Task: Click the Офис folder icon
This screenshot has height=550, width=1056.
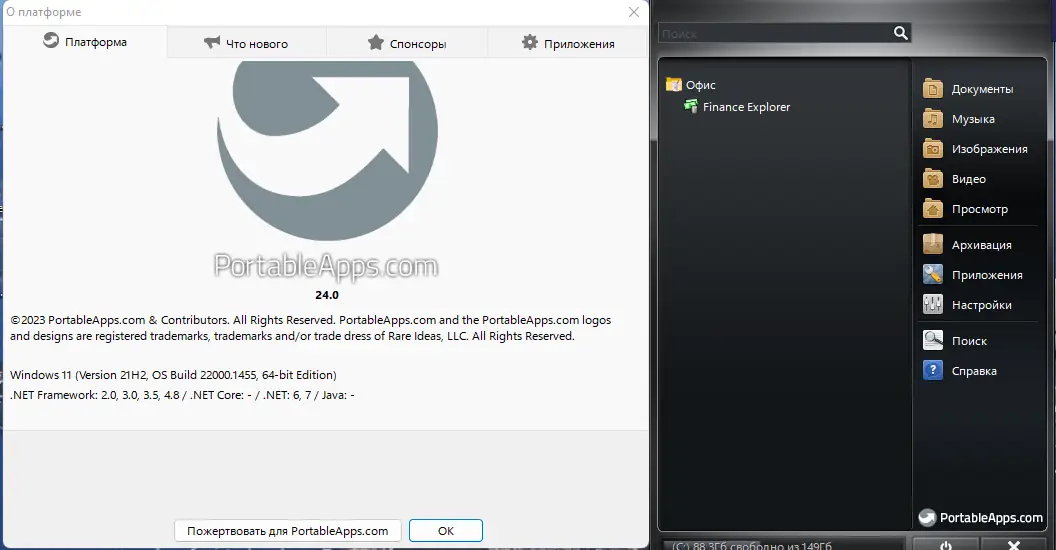Action: (673, 85)
